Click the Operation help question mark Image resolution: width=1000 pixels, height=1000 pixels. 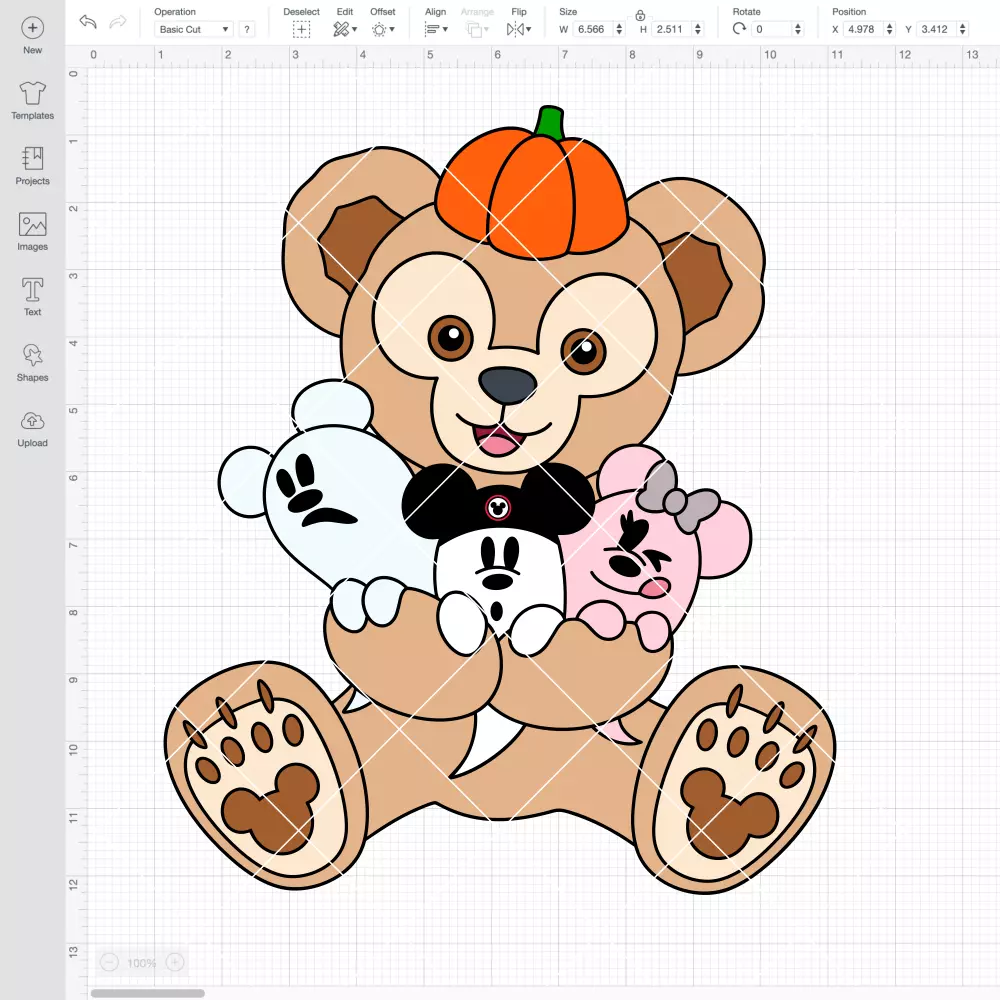pos(247,29)
